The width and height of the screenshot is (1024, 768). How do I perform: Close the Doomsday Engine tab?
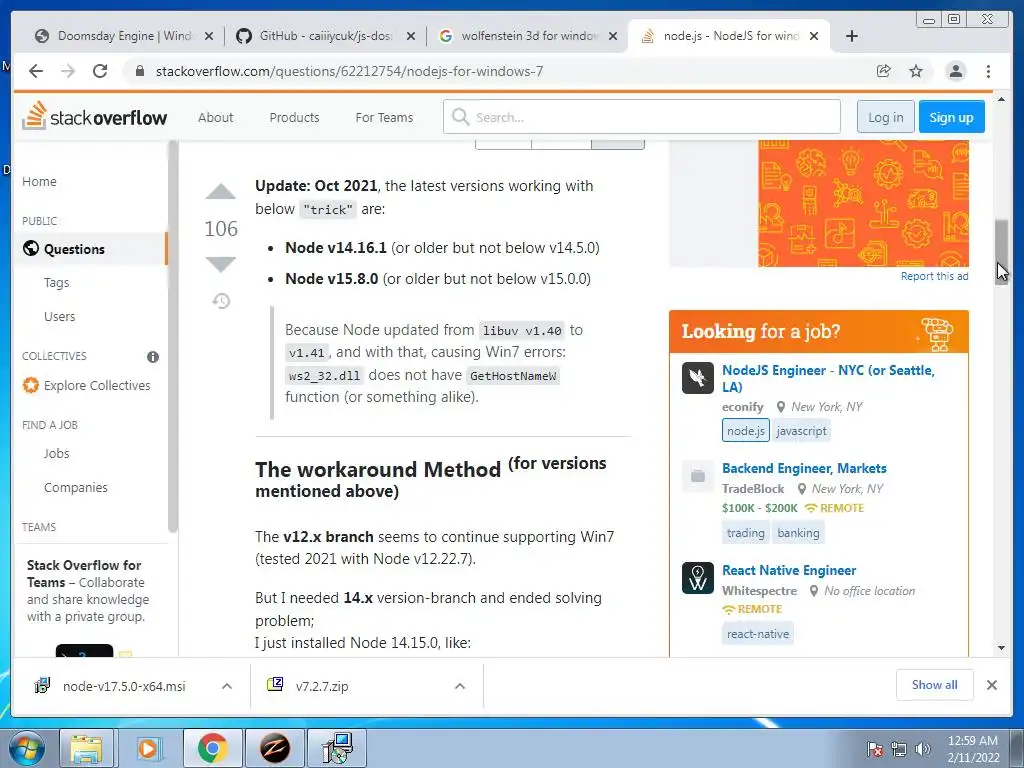coord(209,37)
